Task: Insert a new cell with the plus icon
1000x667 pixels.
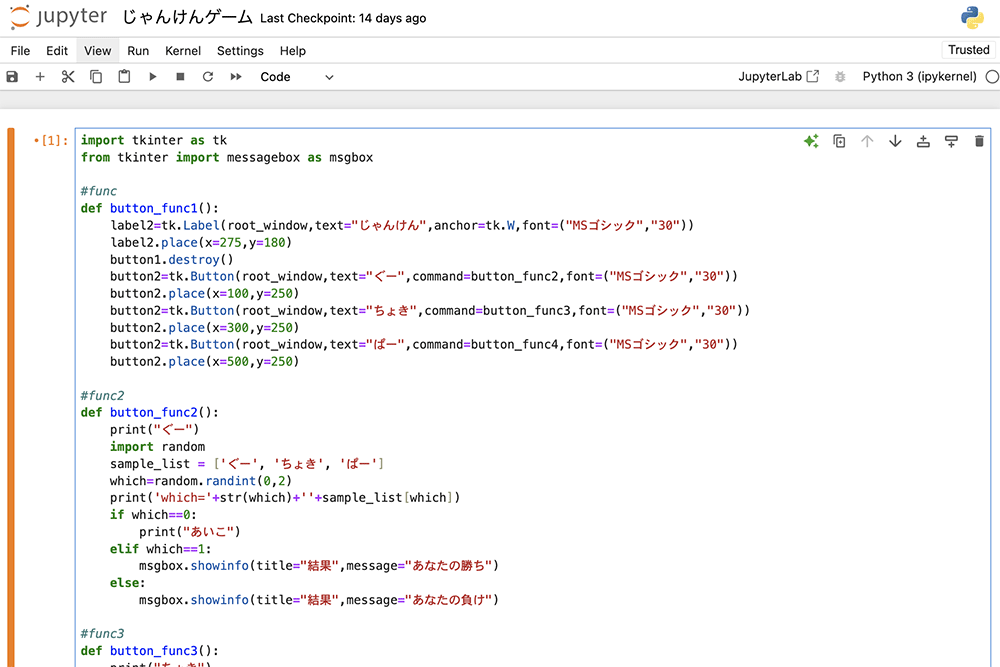Action: tap(40, 77)
